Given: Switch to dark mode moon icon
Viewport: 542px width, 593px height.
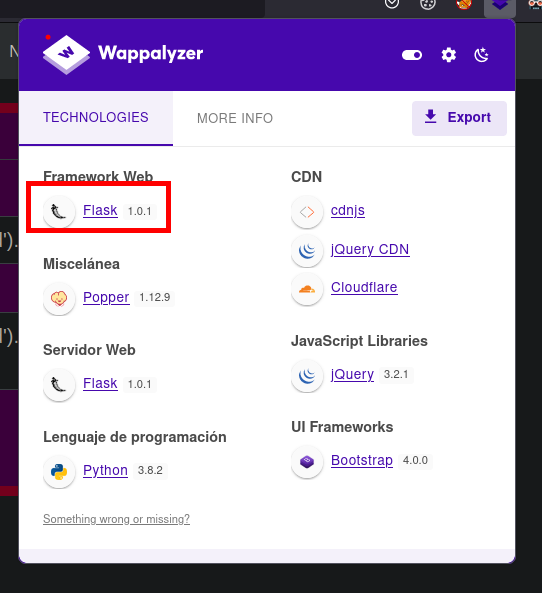Looking at the screenshot, I should point(481,55).
